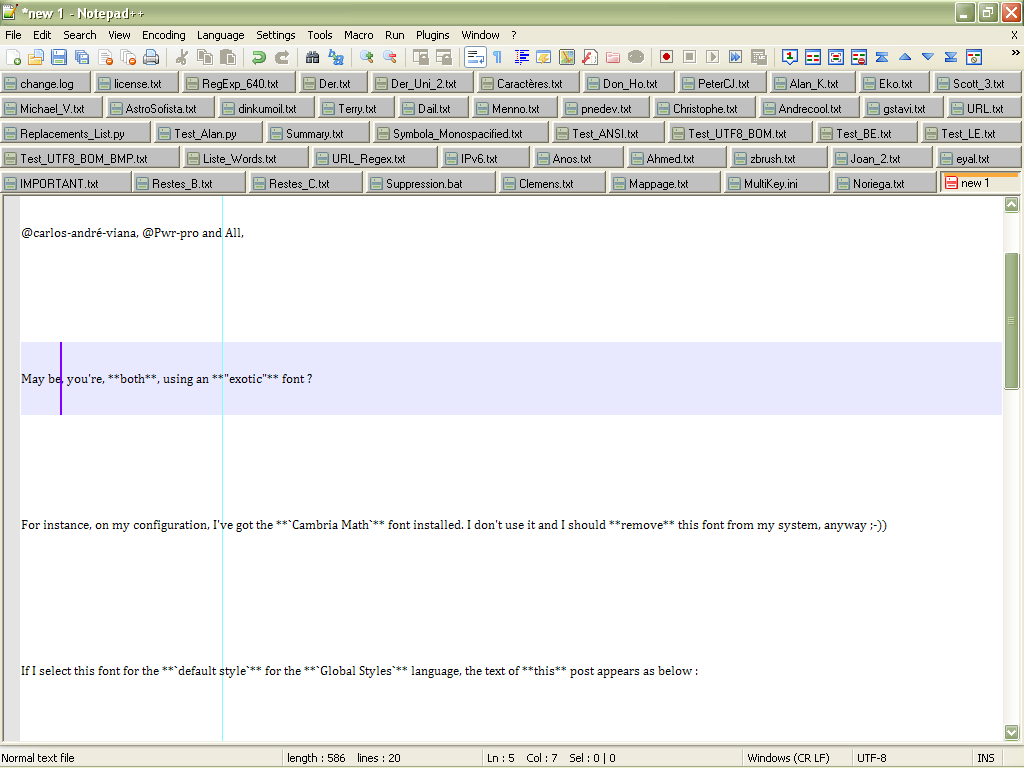Screen dimensions: 1024x768
Task: Open the Encoding menu
Action: coord(164,35)
